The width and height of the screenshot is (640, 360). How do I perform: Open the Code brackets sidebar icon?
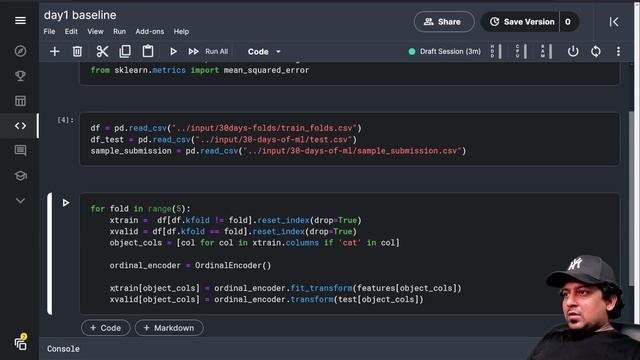20,126
